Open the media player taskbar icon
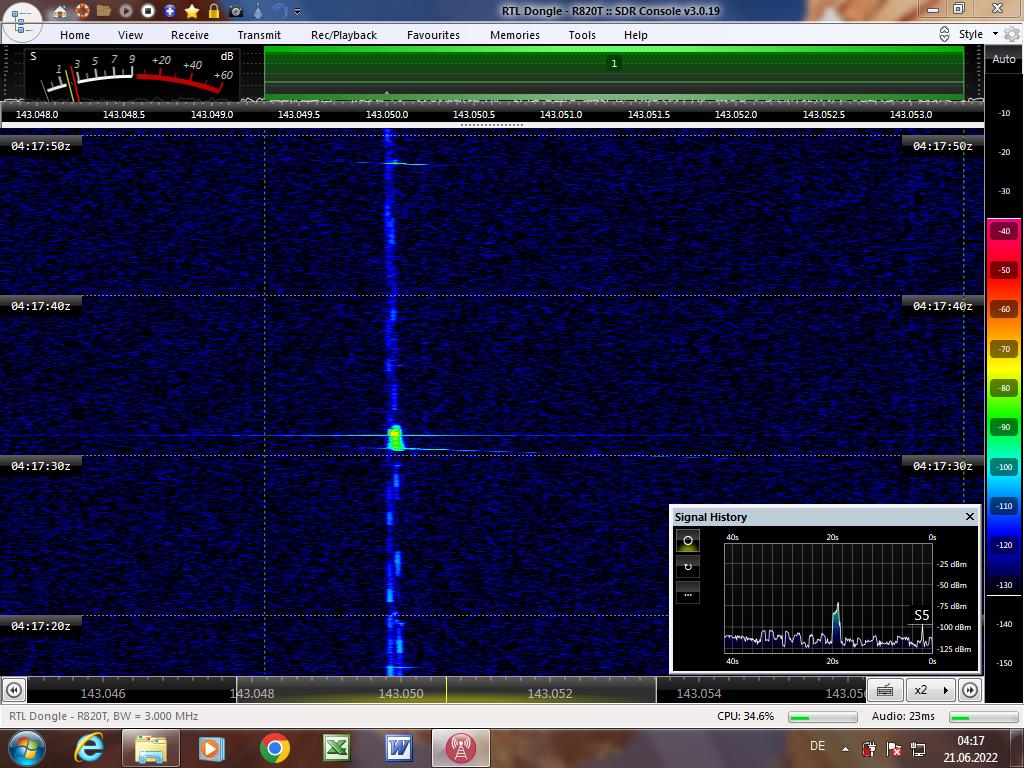Image resolution: width=1024 pixels, height=768 pixels. pyautogui.click(x=212, y=748)
